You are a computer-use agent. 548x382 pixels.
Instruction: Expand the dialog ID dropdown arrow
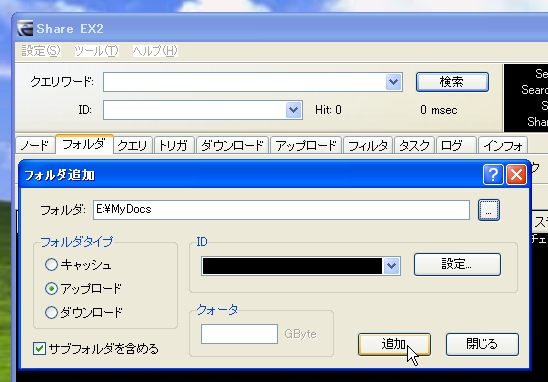391,266
